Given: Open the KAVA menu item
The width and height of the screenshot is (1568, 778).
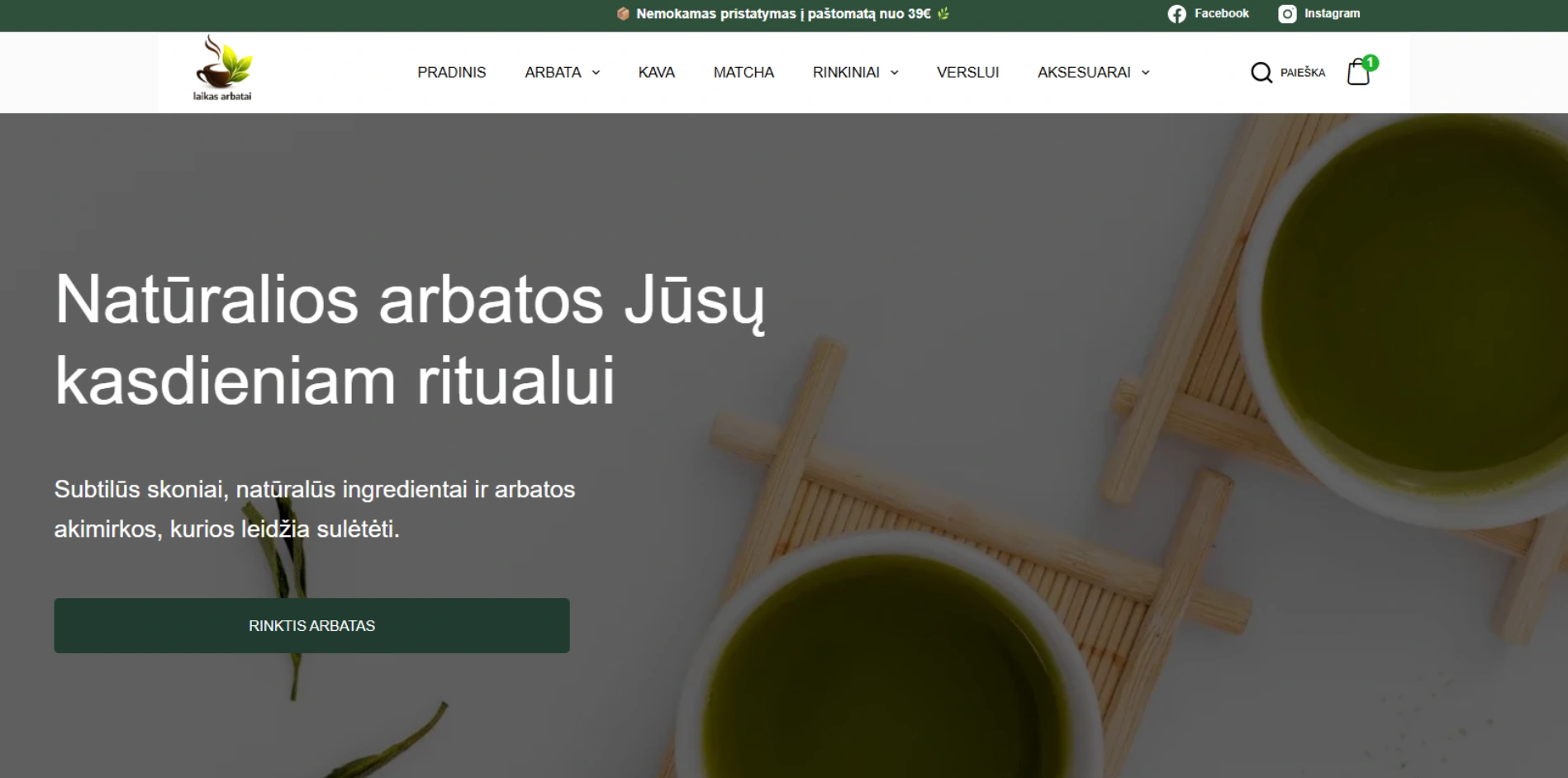Looking at the screenshot, I should click(656, 73).
